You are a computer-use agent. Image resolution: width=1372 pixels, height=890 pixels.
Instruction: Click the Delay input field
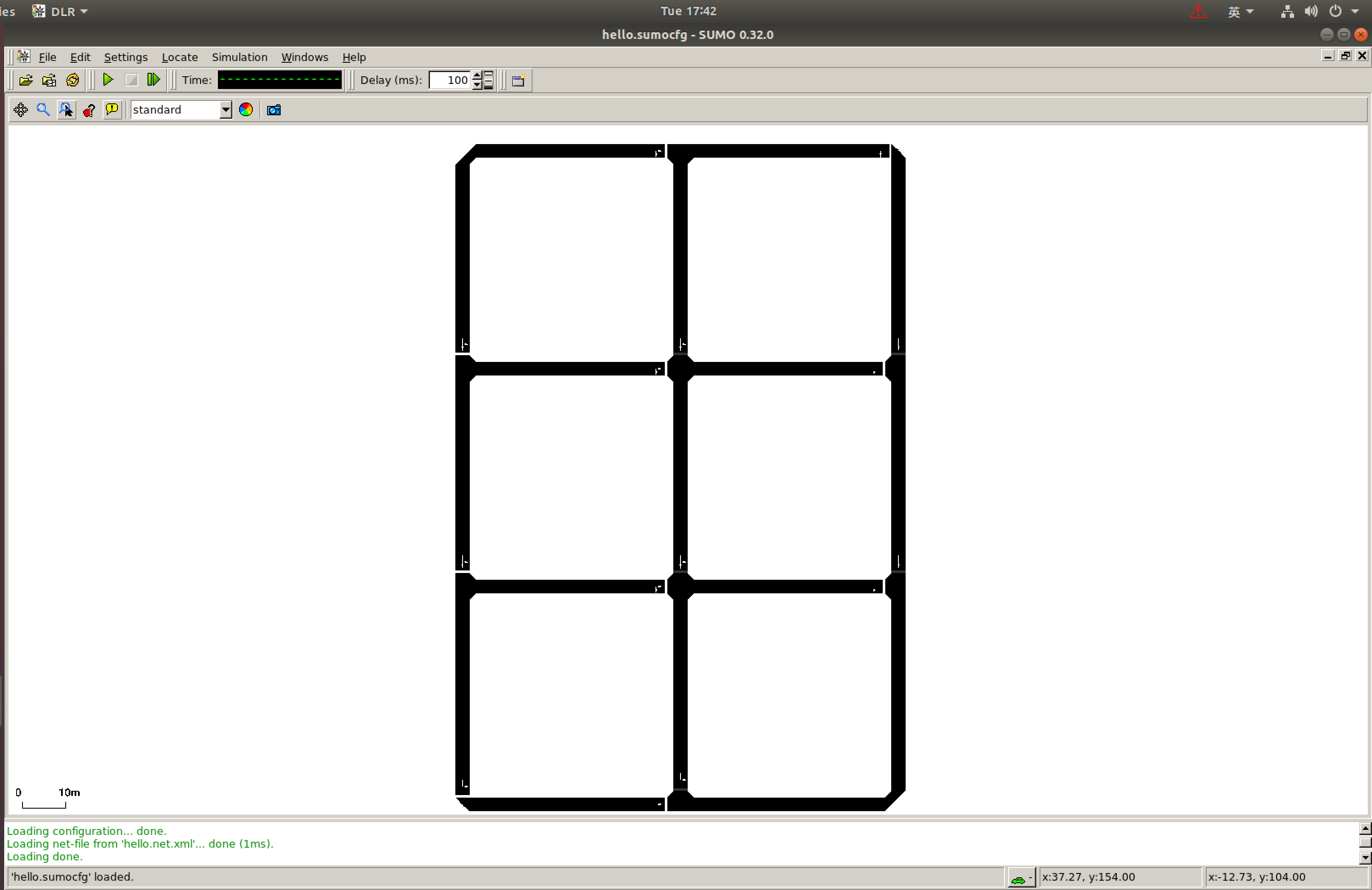[450, 80]
